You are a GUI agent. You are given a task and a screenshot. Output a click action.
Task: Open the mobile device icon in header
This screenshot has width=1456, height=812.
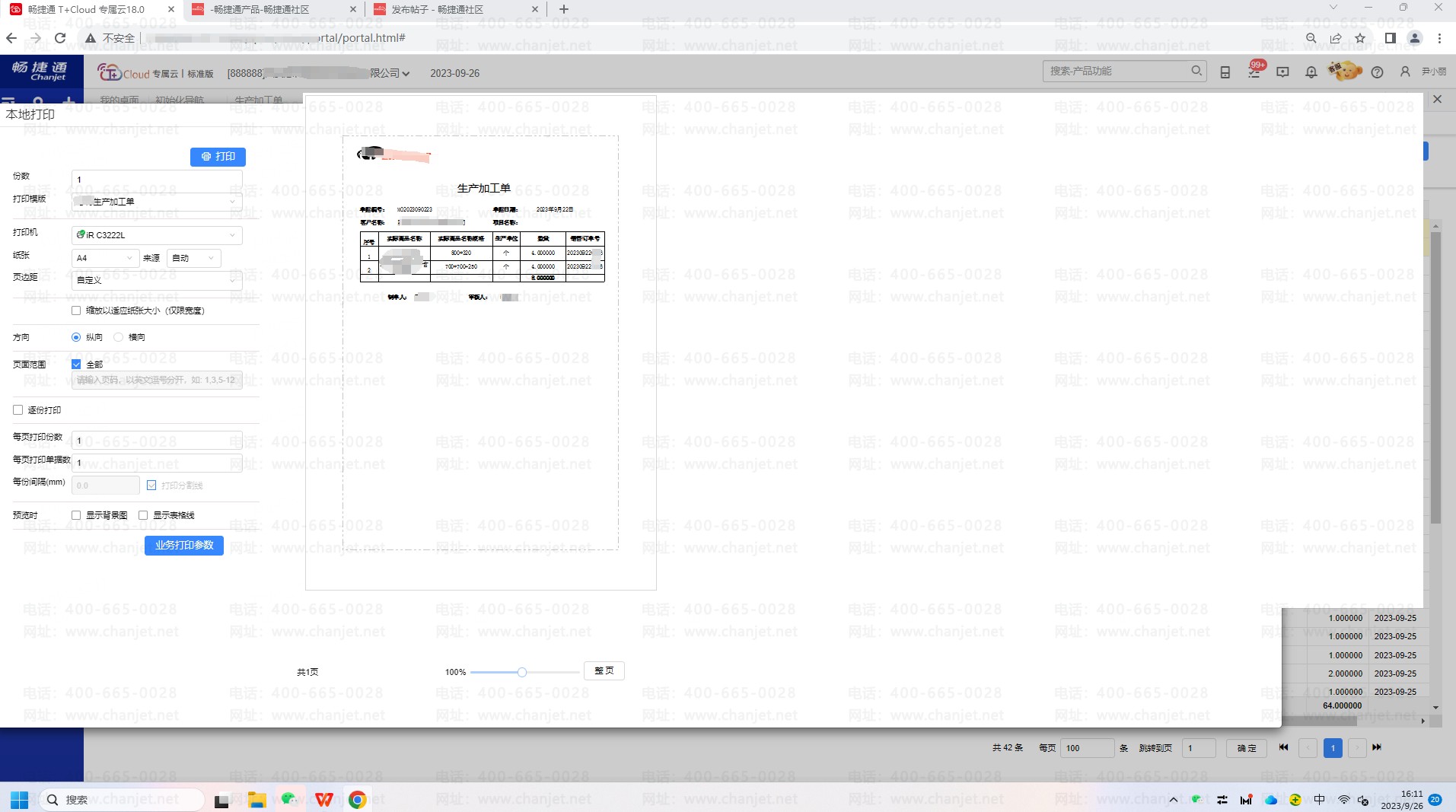point(1225,72)
